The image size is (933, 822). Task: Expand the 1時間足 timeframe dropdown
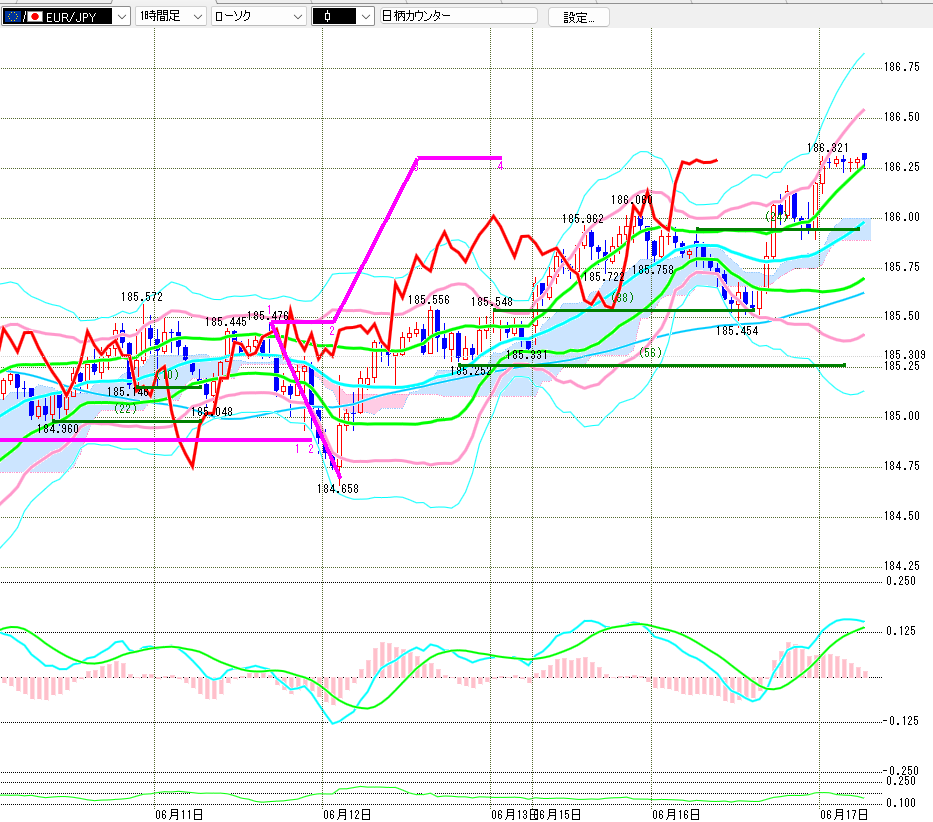[x=199, y=17]
